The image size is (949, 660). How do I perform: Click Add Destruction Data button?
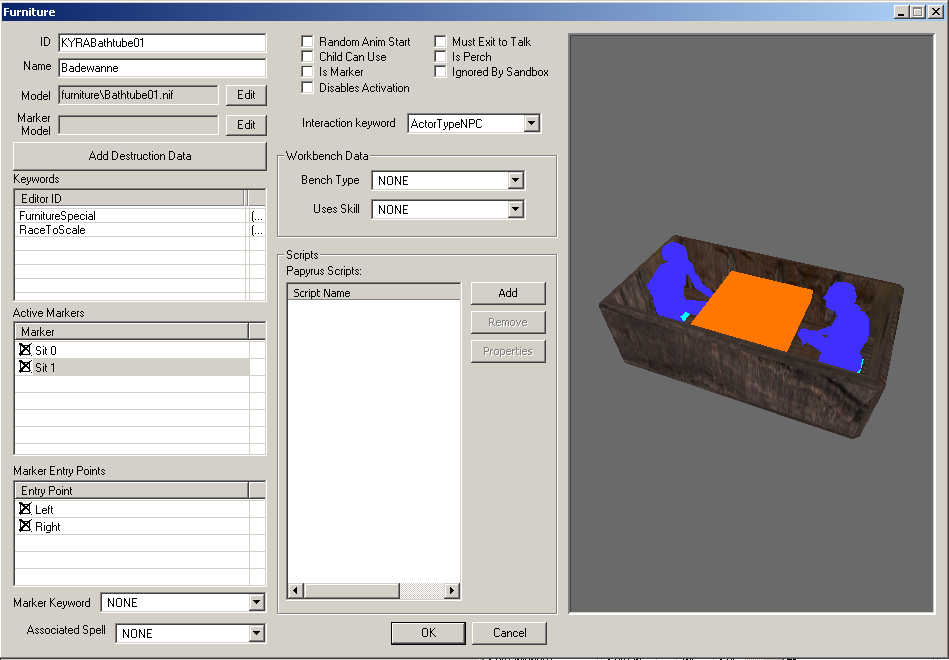pos(140,156)
